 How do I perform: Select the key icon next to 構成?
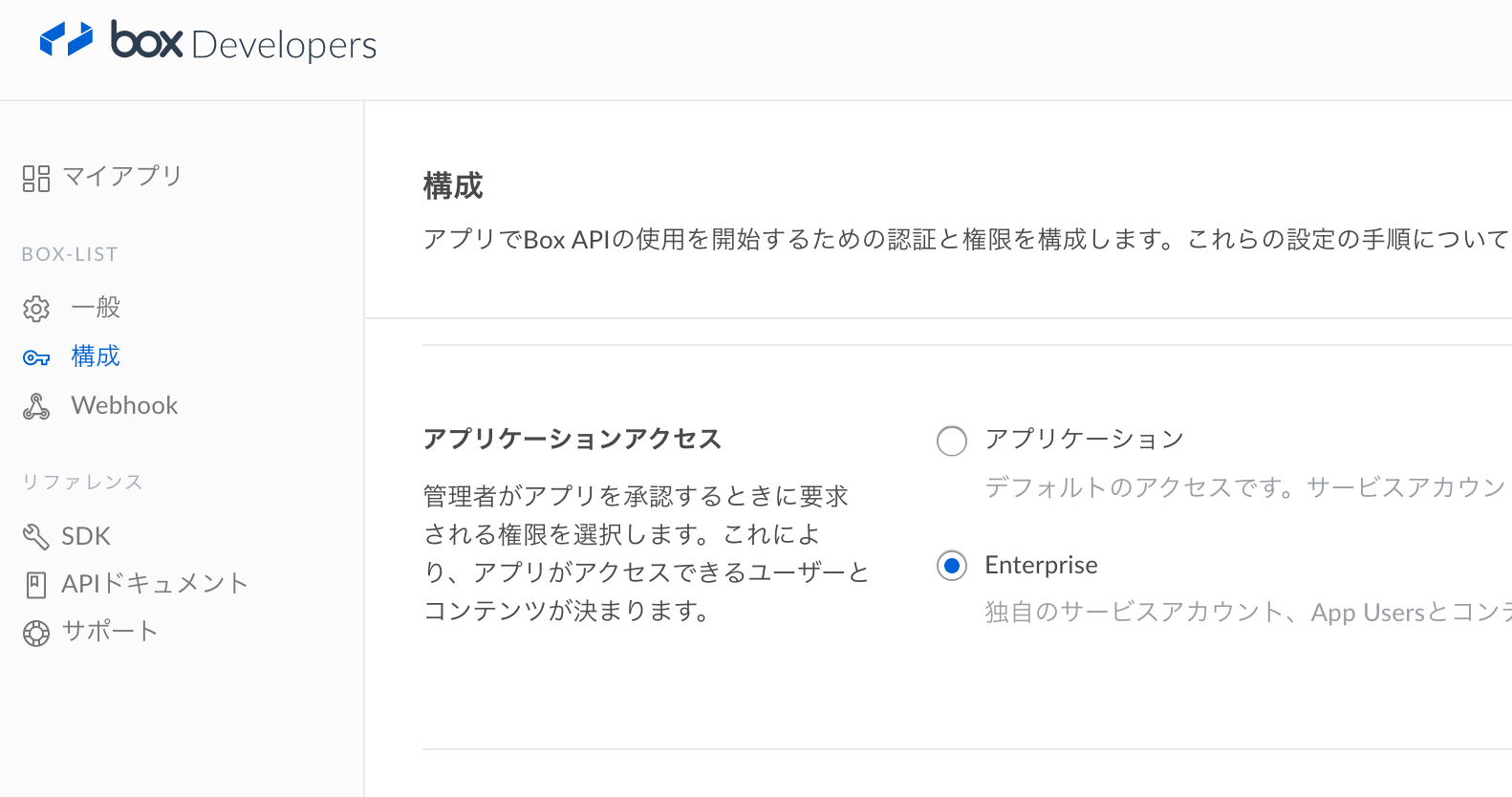pos(35,356)
